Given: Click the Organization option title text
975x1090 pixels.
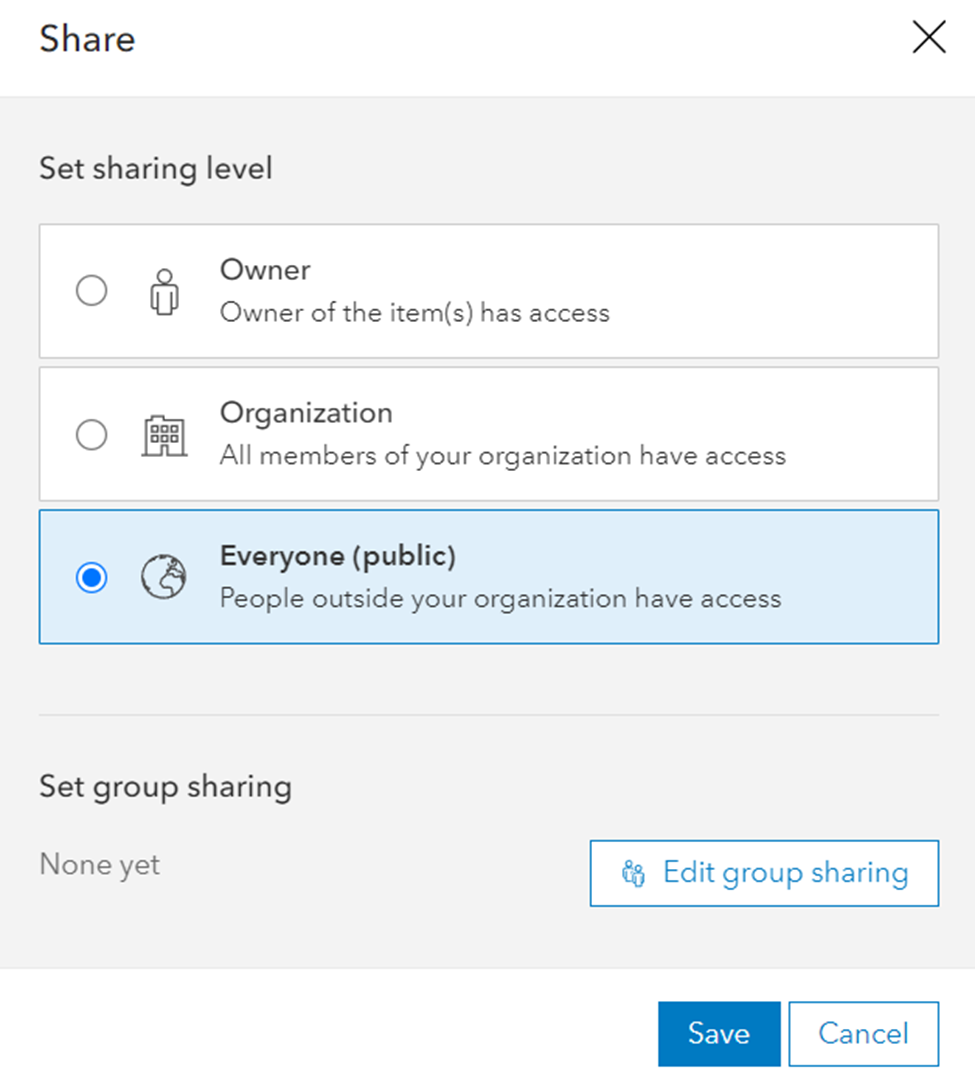Looking at the screenshot, I should pos(306,413).
